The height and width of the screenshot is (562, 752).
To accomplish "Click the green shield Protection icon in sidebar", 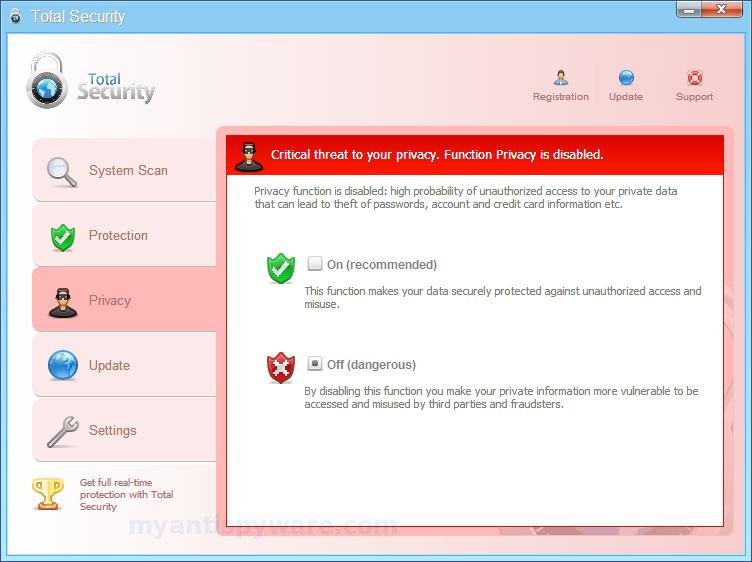I will (x=63, y=237).
